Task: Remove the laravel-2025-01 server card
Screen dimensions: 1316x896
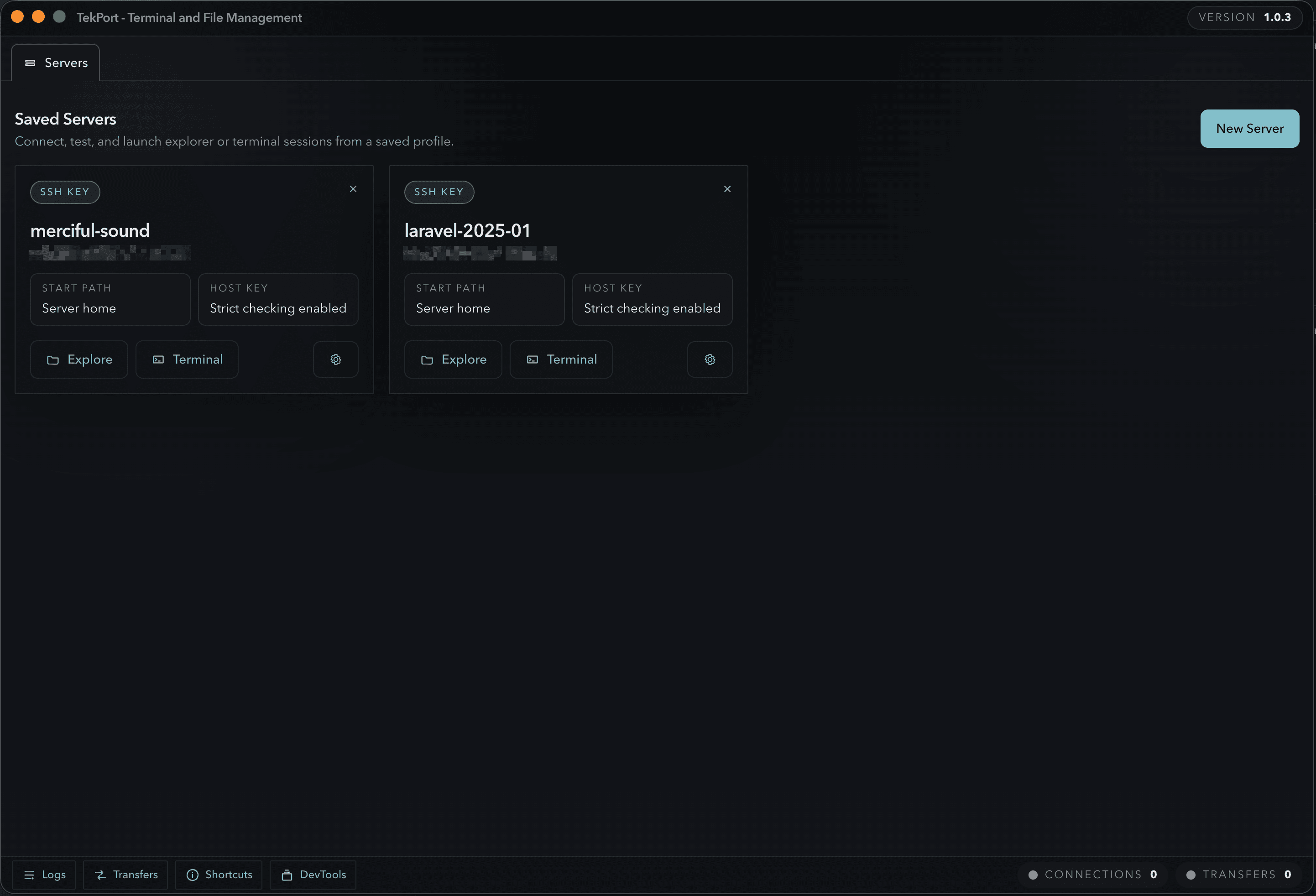Action: [727, 188]
